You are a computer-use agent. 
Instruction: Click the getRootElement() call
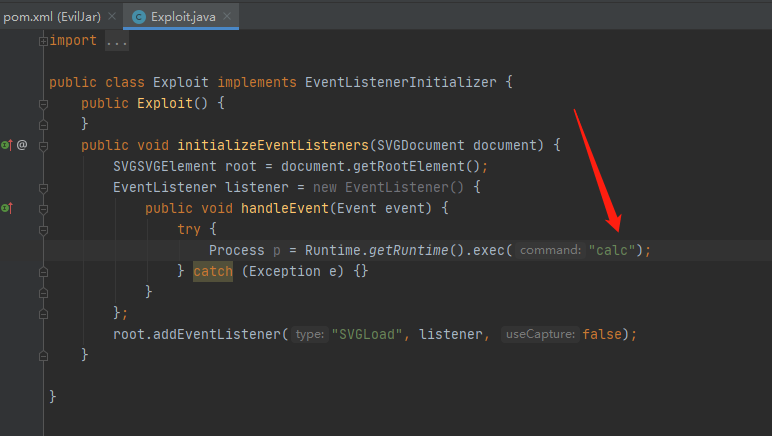(x=417, y=166)
